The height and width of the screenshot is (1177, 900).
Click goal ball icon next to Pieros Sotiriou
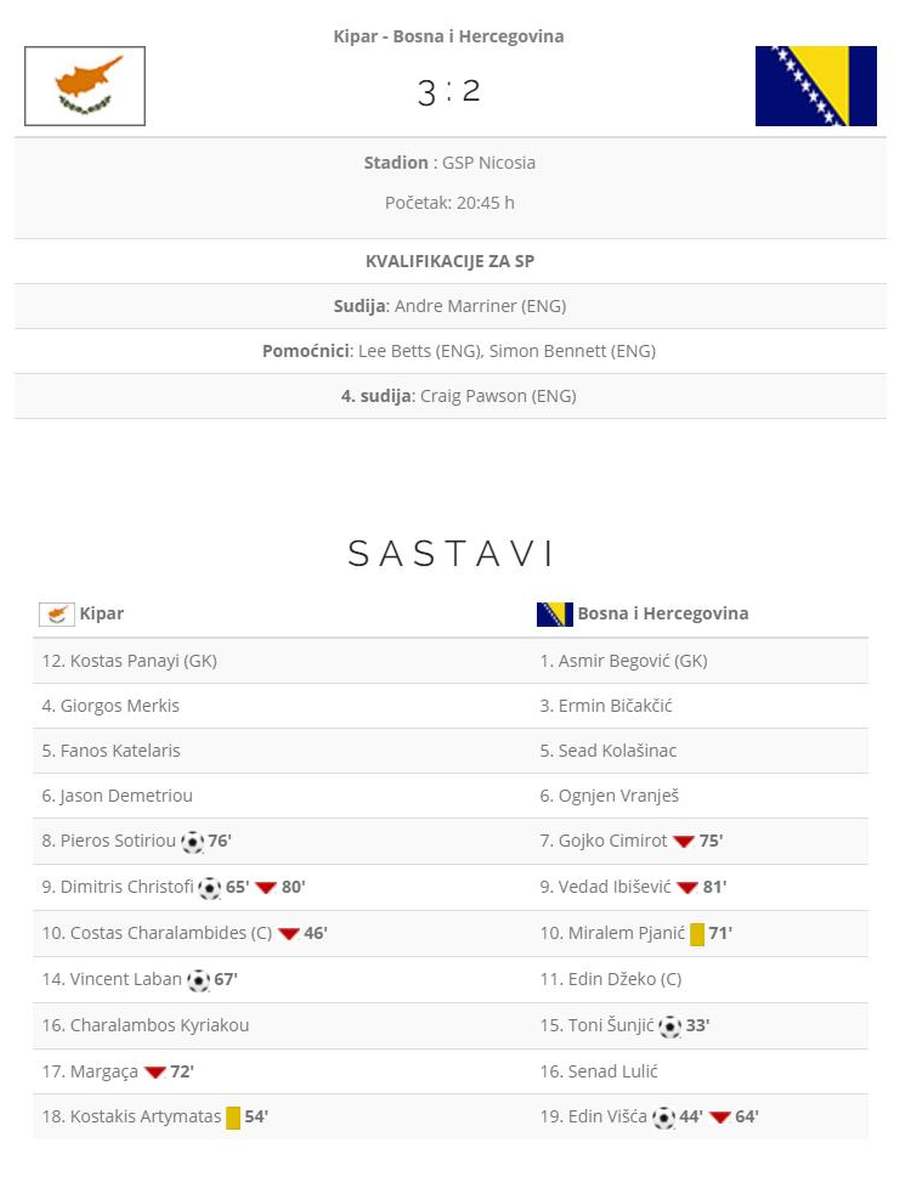tap(192, 842)
